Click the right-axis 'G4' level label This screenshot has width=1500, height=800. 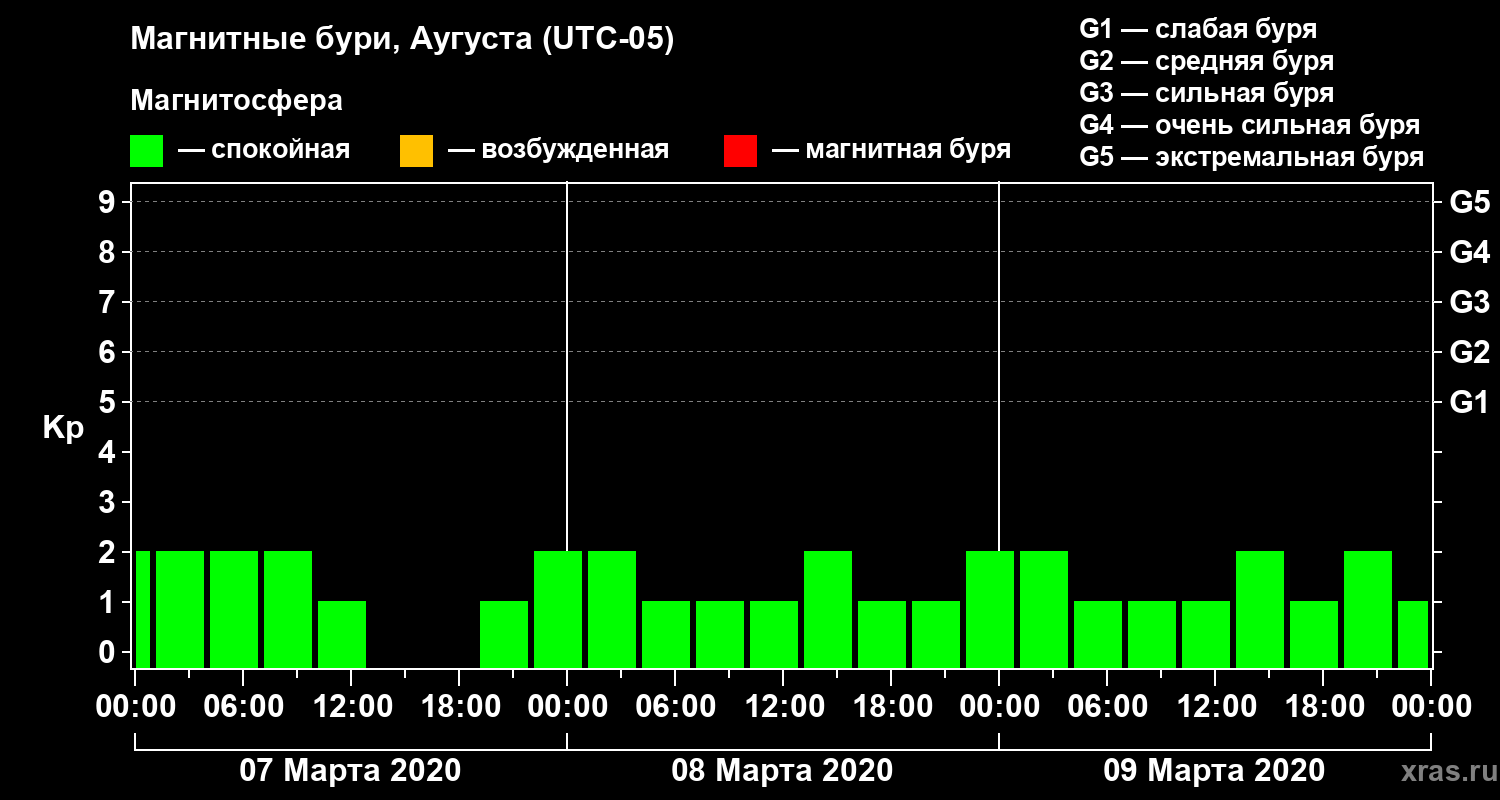[x=1469, y=252]
